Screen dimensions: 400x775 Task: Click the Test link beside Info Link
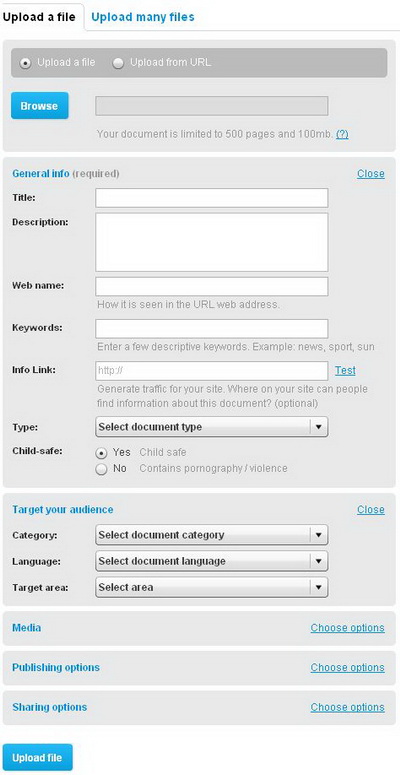point(345,371)
